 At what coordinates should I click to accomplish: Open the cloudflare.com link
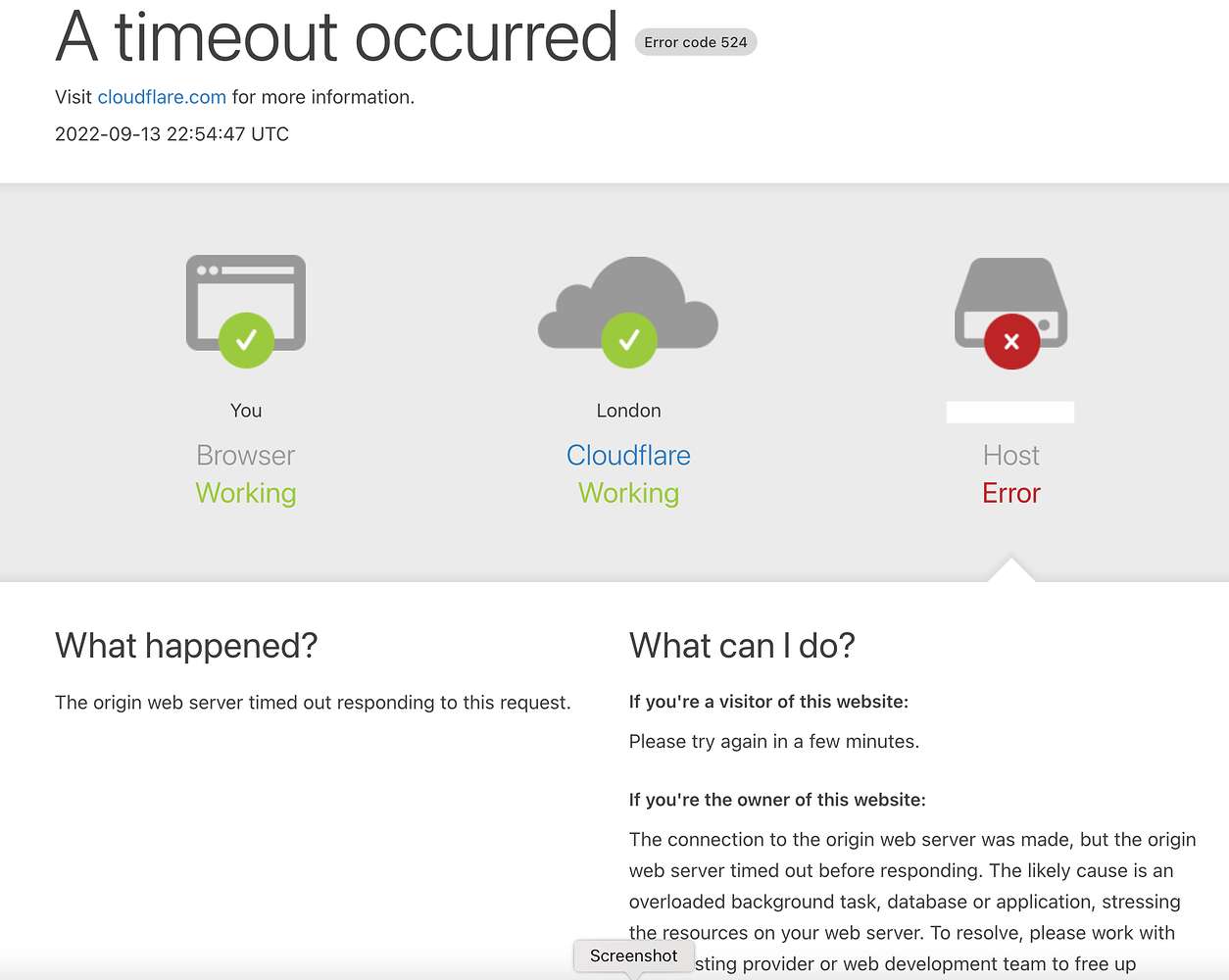click(x=162, y=97)
